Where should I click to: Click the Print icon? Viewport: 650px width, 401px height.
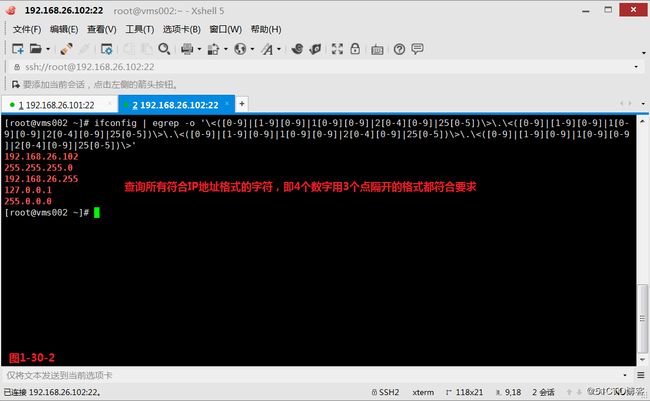tap(187, 49)
